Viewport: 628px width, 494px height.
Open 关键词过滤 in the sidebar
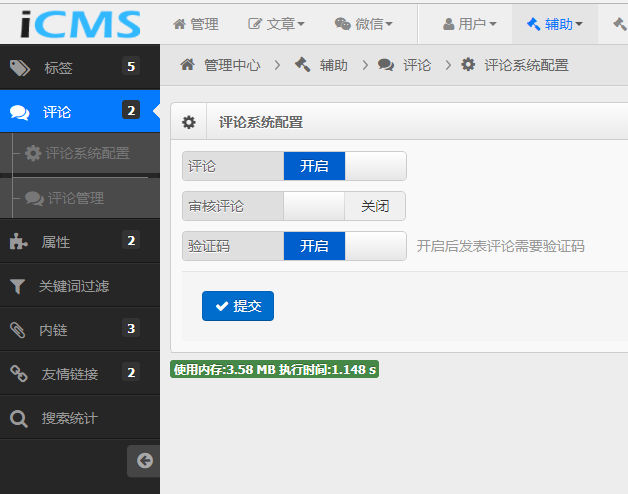pos(80,286)
